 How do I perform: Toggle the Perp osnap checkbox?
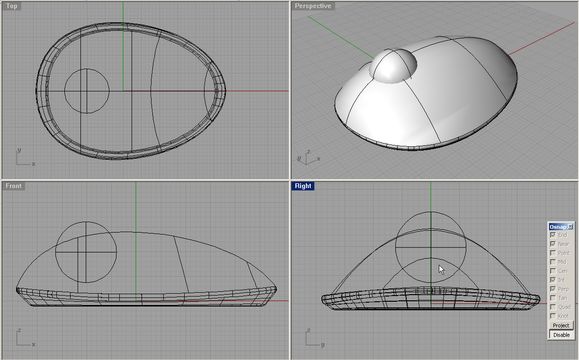point(553,289)
